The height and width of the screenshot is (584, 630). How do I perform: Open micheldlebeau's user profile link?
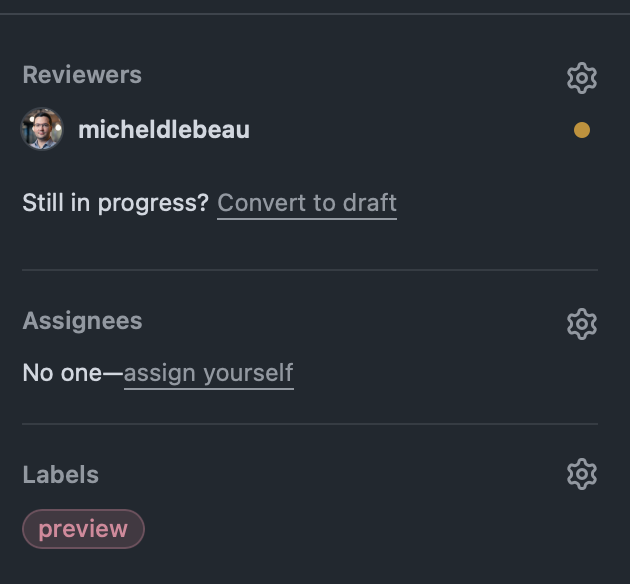(164, 130)
